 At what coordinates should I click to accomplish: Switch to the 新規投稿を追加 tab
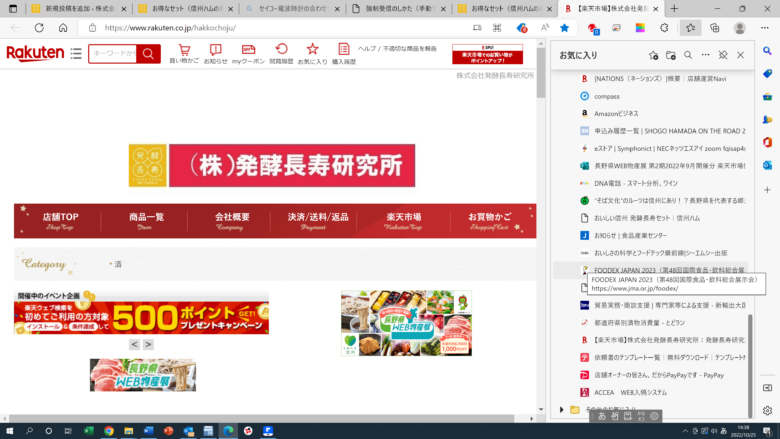[80, 8]
